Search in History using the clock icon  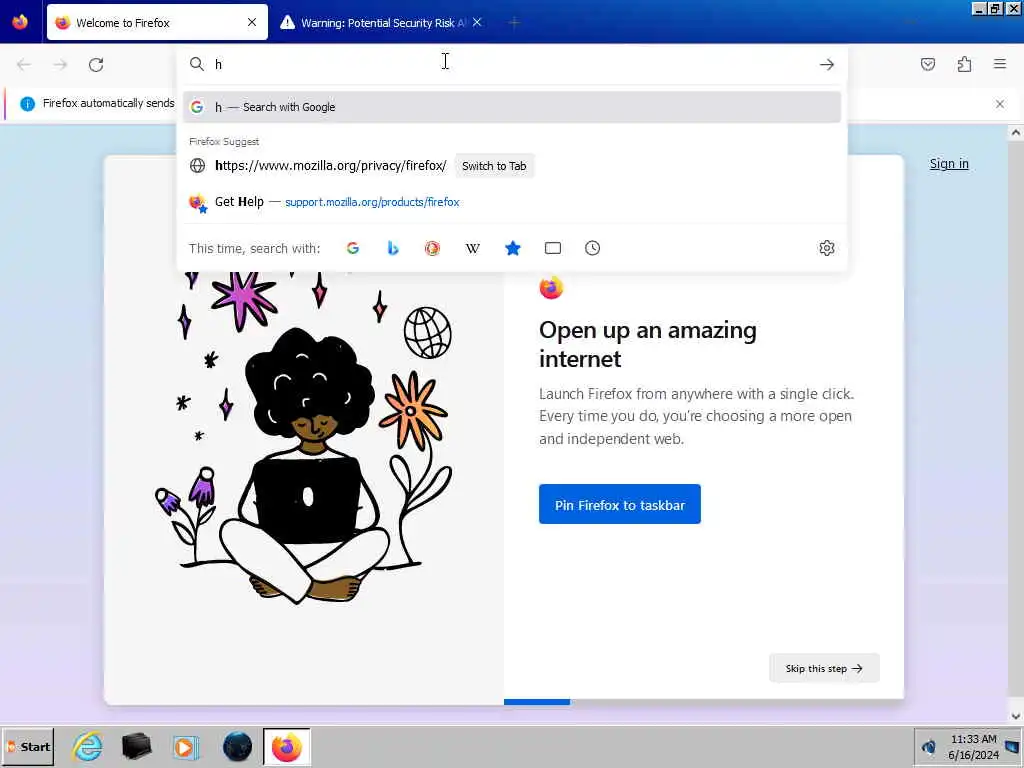click(592, 248)
